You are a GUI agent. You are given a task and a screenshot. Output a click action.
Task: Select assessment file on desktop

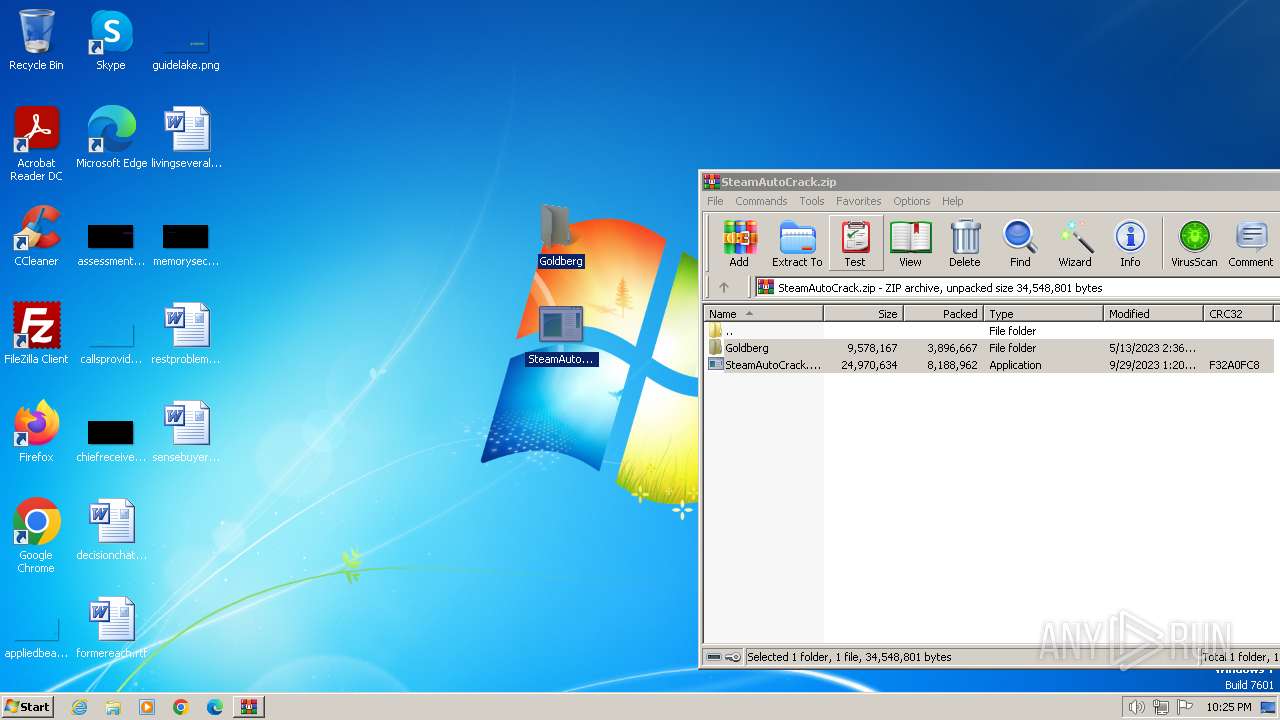point(111,245)
